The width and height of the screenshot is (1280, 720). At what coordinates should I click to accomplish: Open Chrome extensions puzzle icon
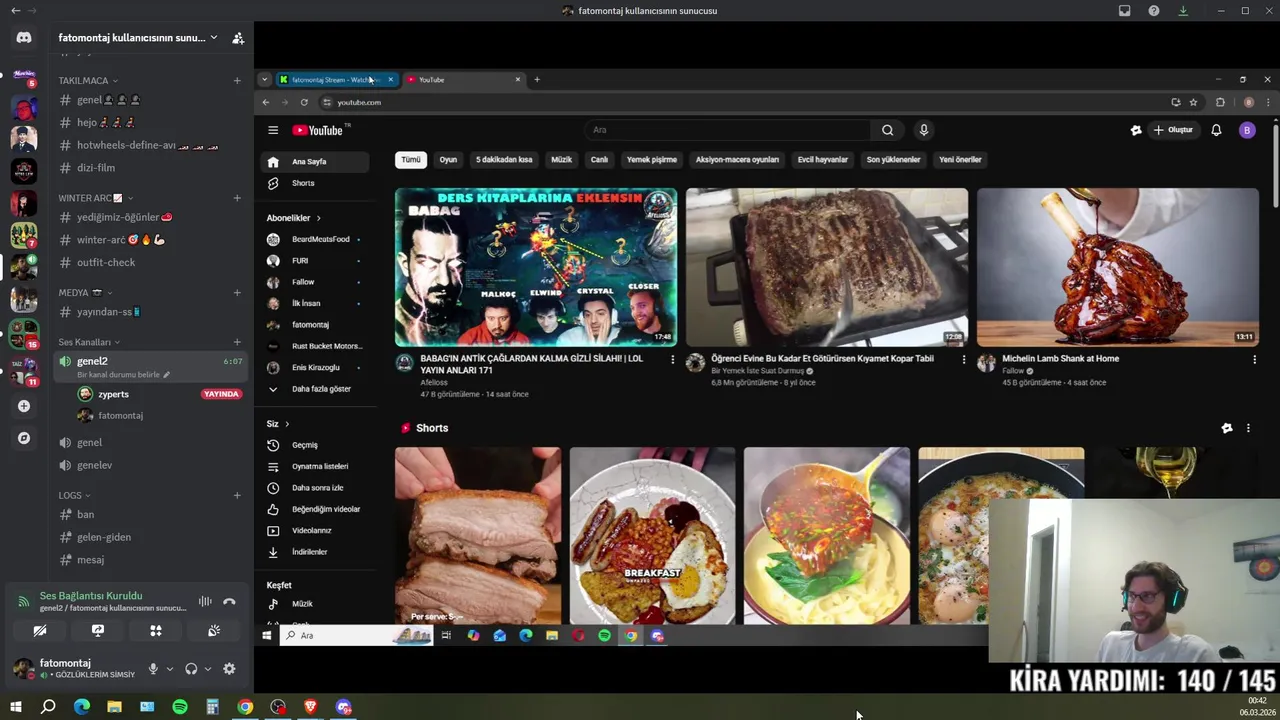(1220, 102)
